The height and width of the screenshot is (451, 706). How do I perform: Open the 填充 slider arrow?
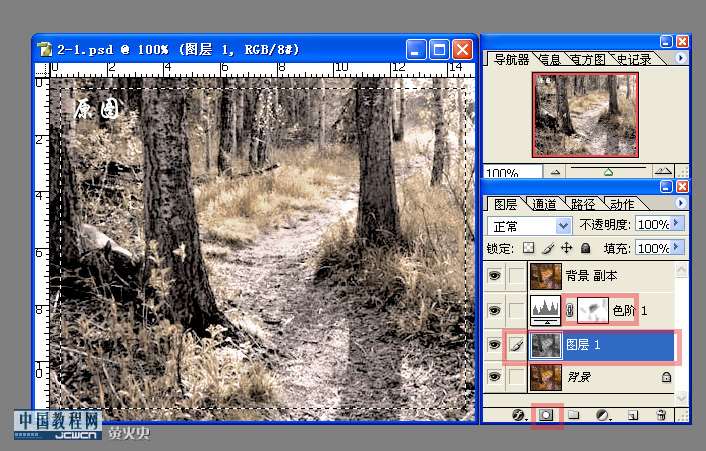coord(677,248)
